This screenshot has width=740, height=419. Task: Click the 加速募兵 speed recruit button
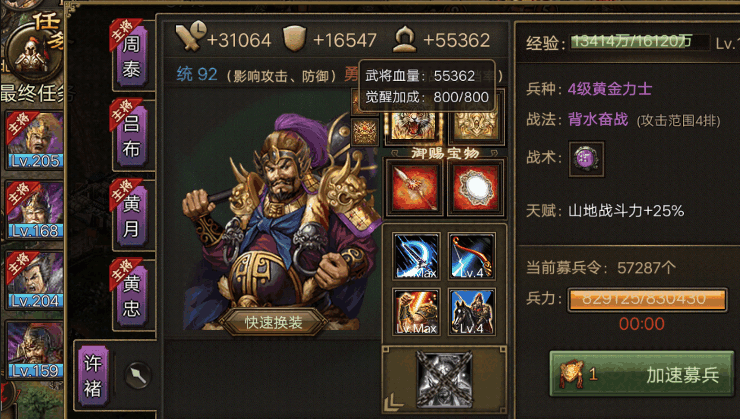point(642,374)
